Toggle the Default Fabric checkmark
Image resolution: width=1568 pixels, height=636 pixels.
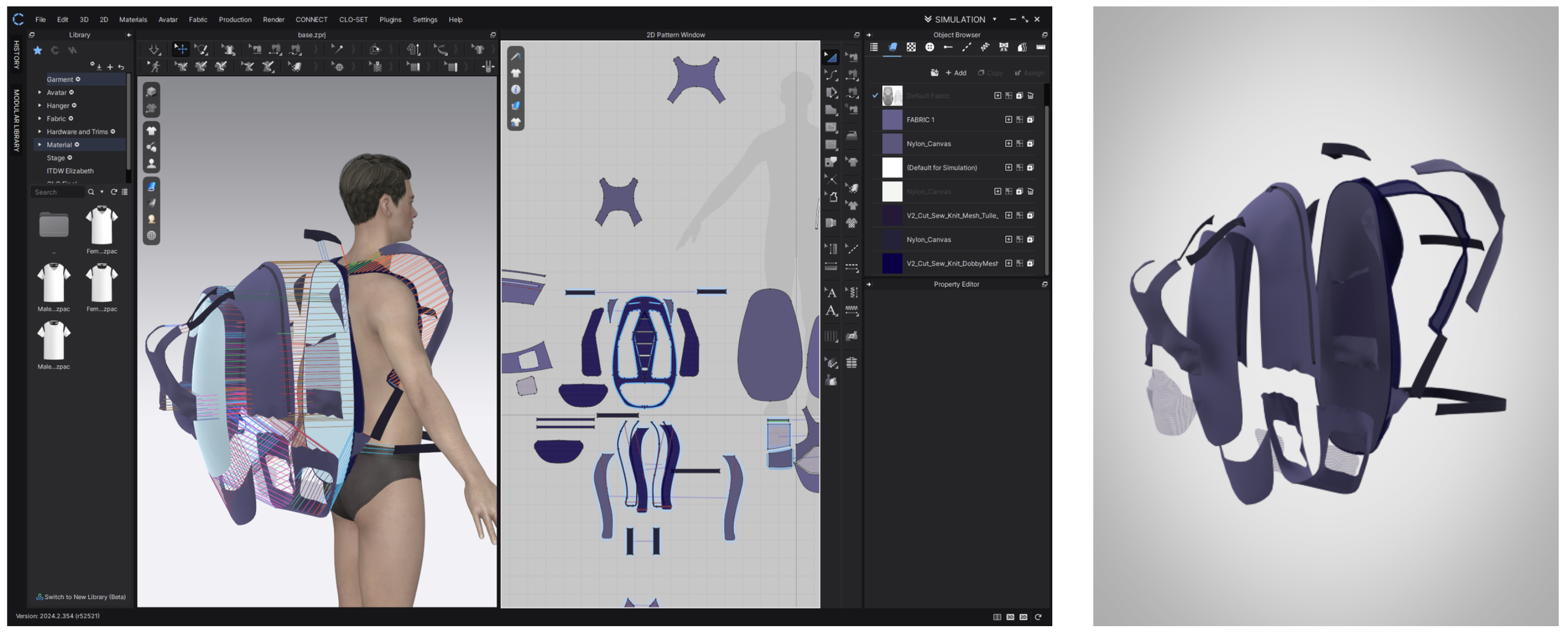point(875,96)
